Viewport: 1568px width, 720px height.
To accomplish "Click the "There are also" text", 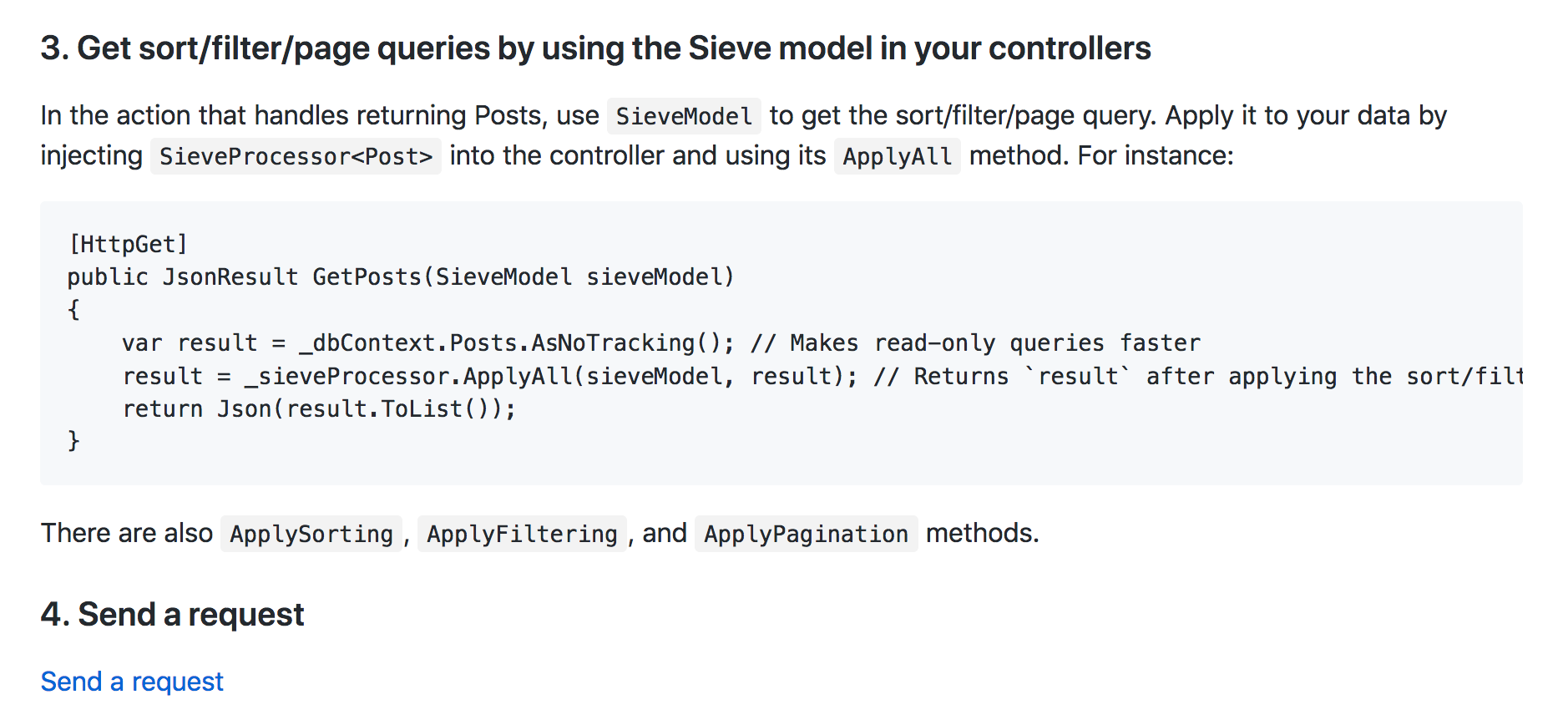I will [127, 533].
